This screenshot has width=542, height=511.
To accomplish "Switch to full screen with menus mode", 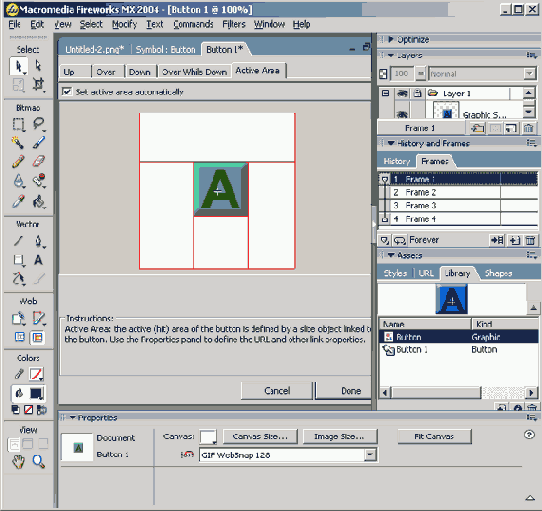I will click(x=28, y=444).
